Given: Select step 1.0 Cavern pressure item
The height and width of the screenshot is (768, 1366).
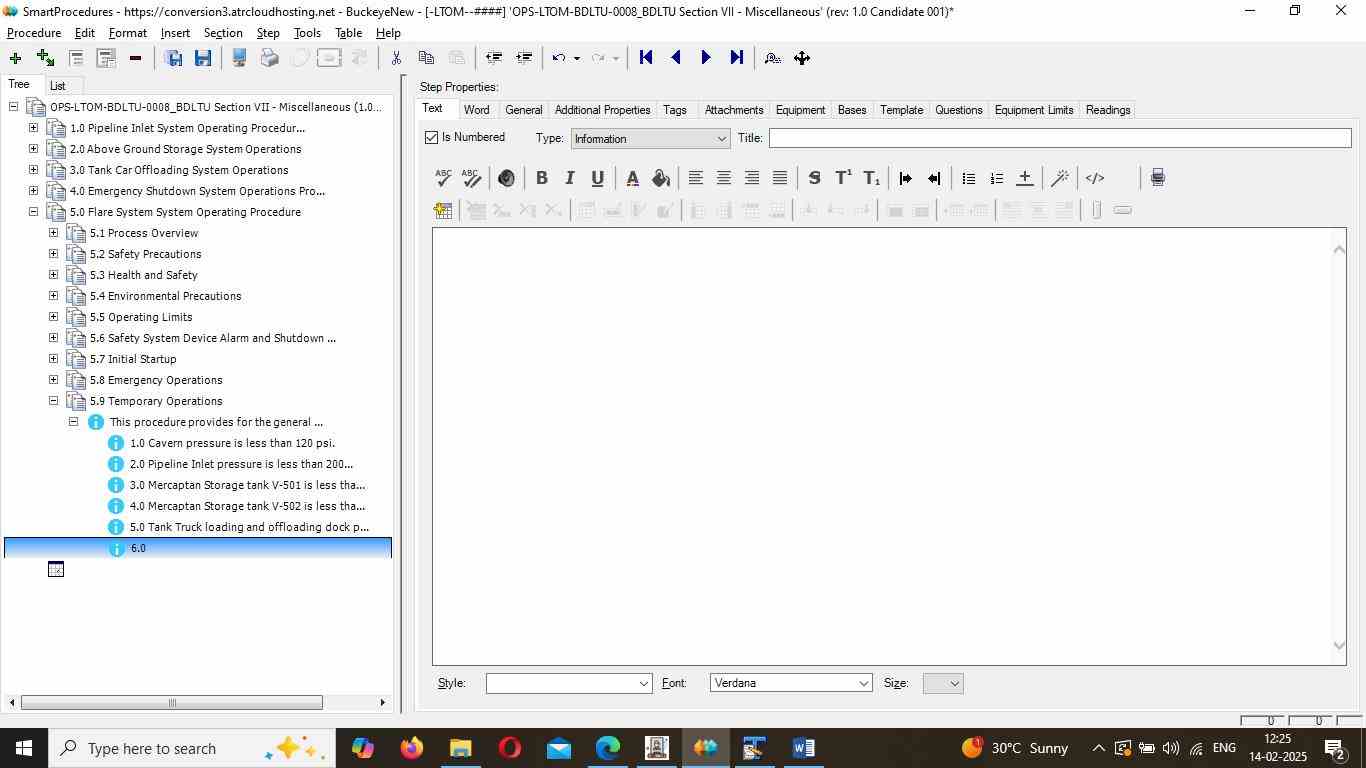Looking at the screenshot, I should (232, 443).
